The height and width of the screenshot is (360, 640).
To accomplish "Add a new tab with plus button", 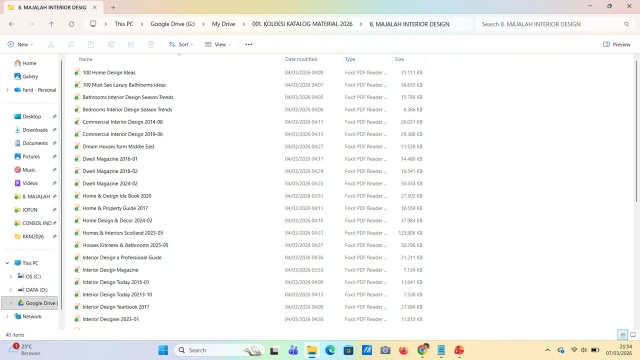I will [113, 7].
